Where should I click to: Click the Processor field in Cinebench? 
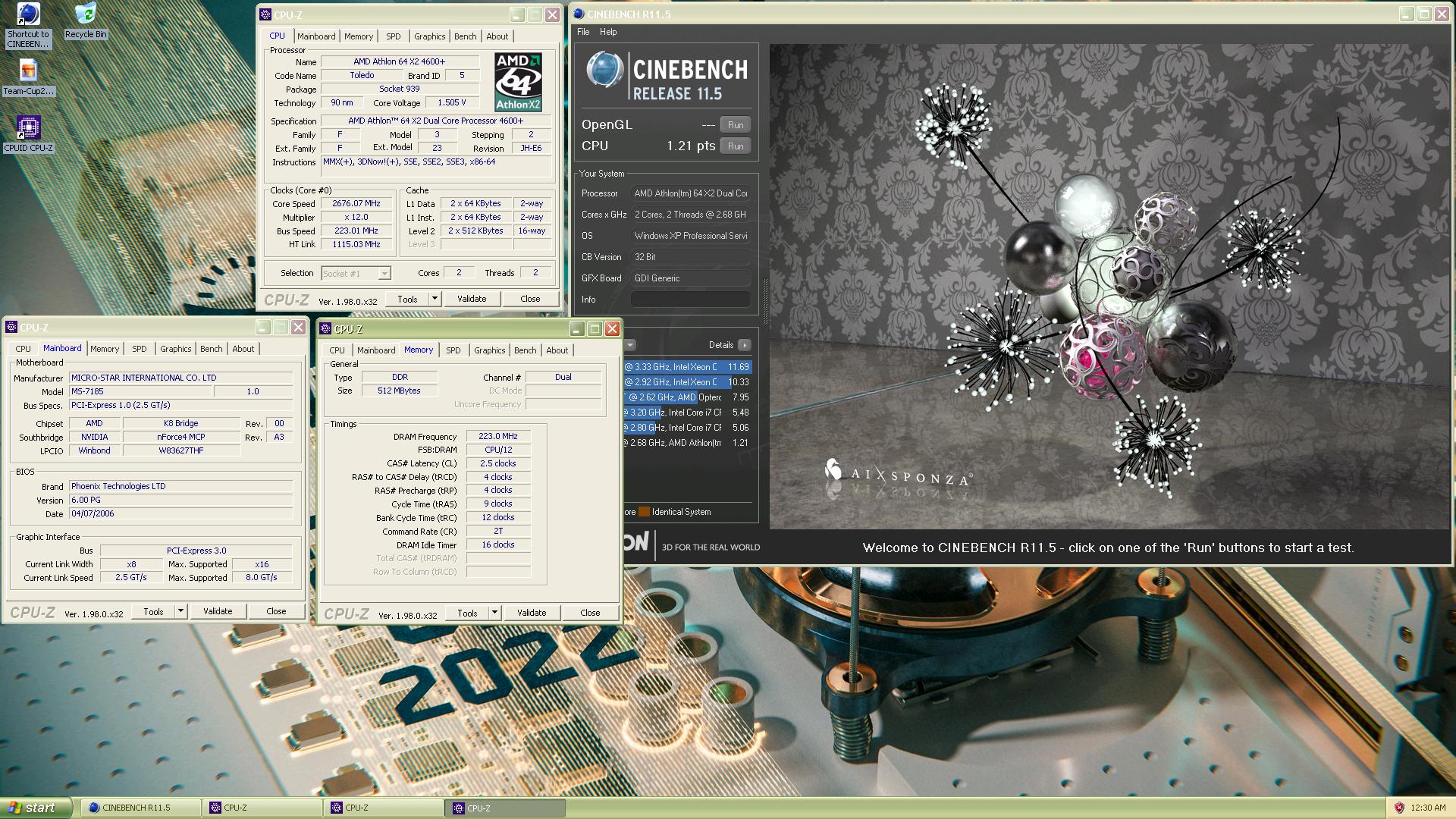(x=690, y=193)
